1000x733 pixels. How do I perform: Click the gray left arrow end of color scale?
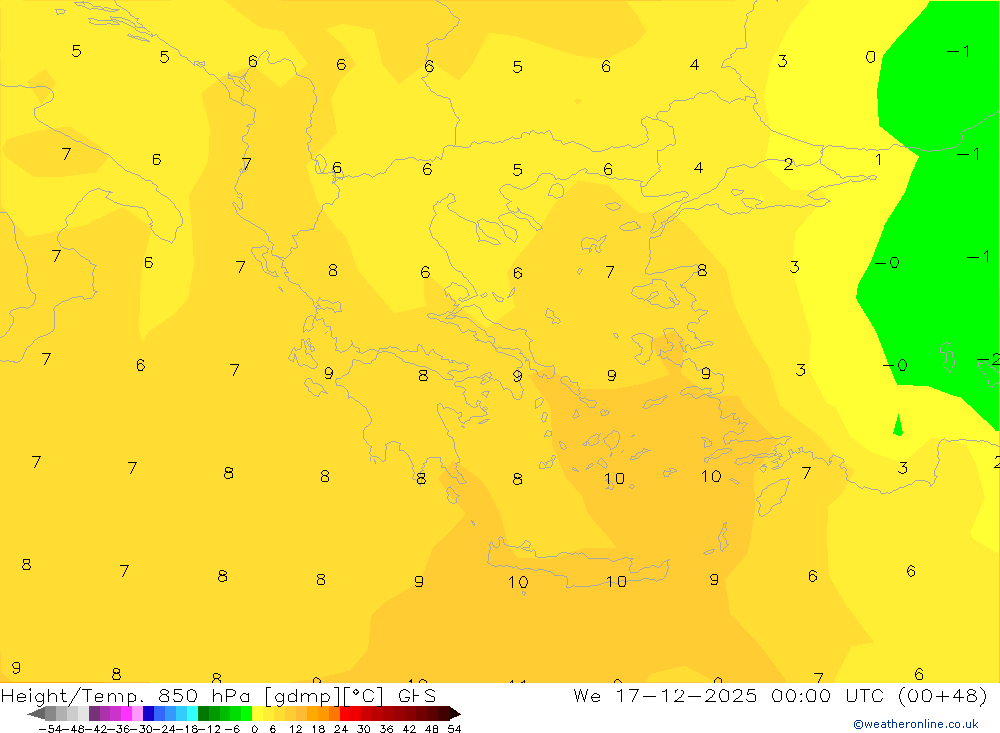click(x=36, y=714)
